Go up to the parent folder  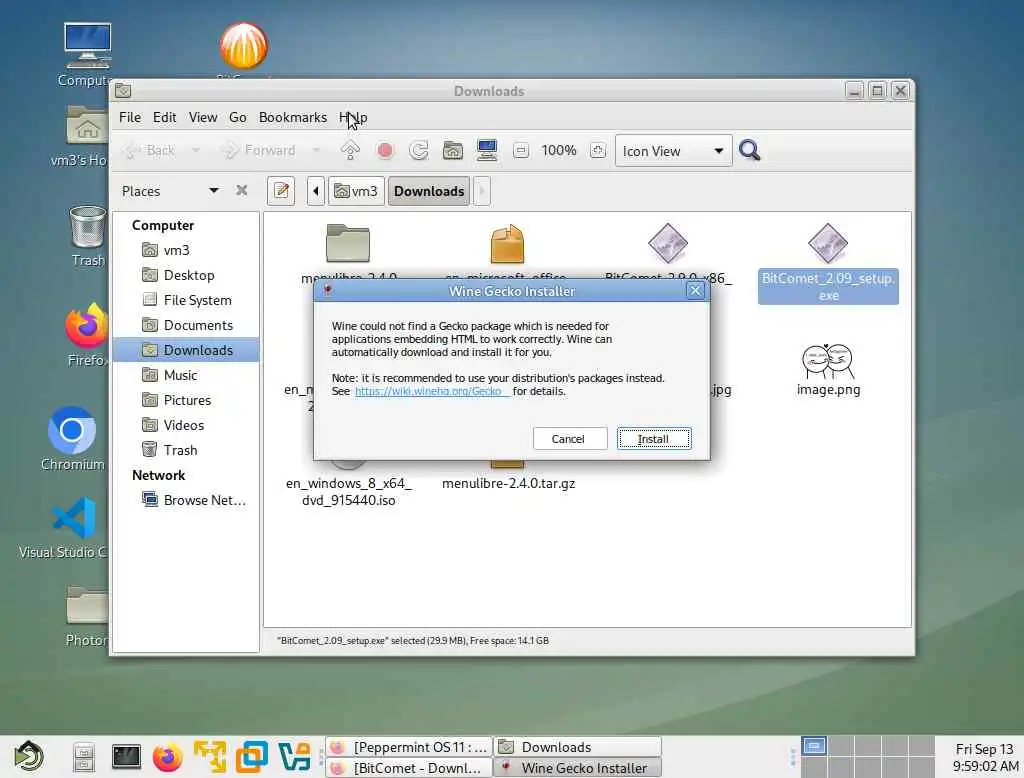(x=350, y=151)
